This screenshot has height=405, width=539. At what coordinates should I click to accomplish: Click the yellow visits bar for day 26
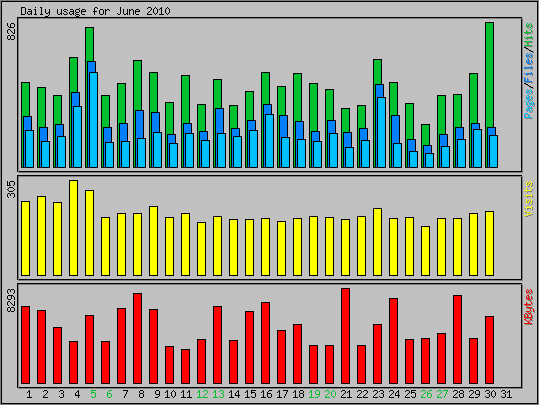point(425,251)
